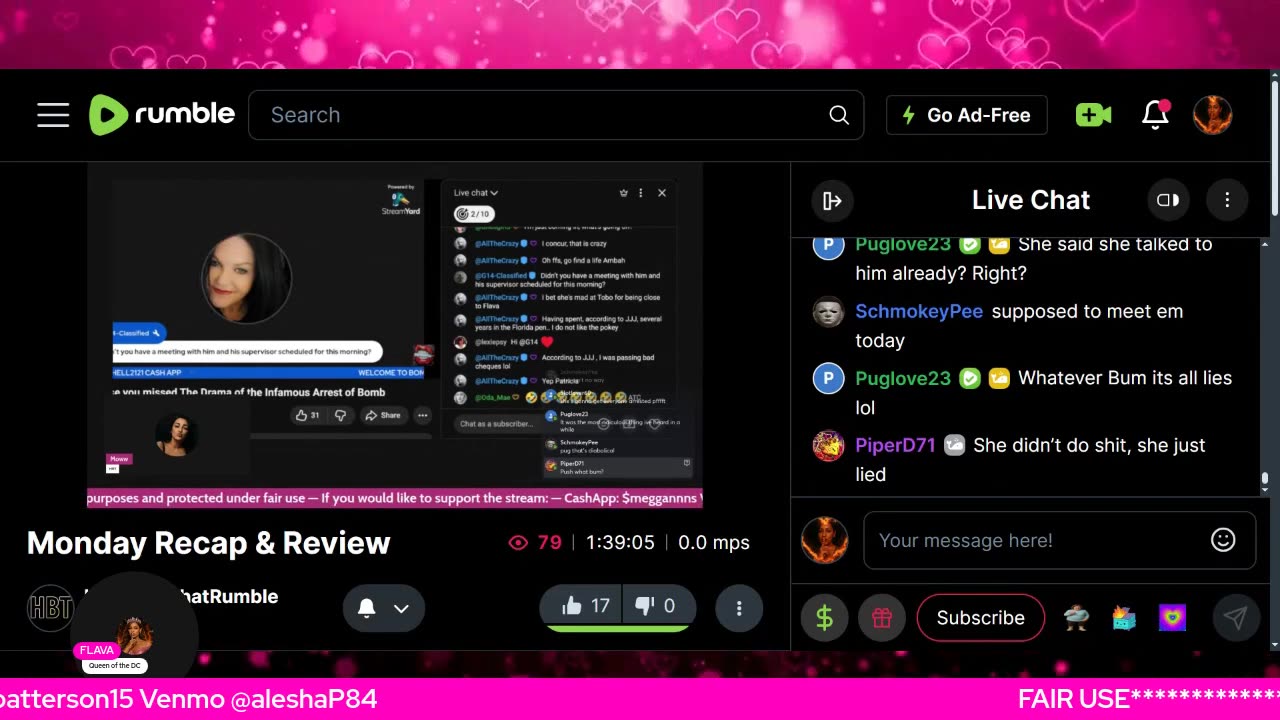Click the Go Ad-Free button

[966, 115]
